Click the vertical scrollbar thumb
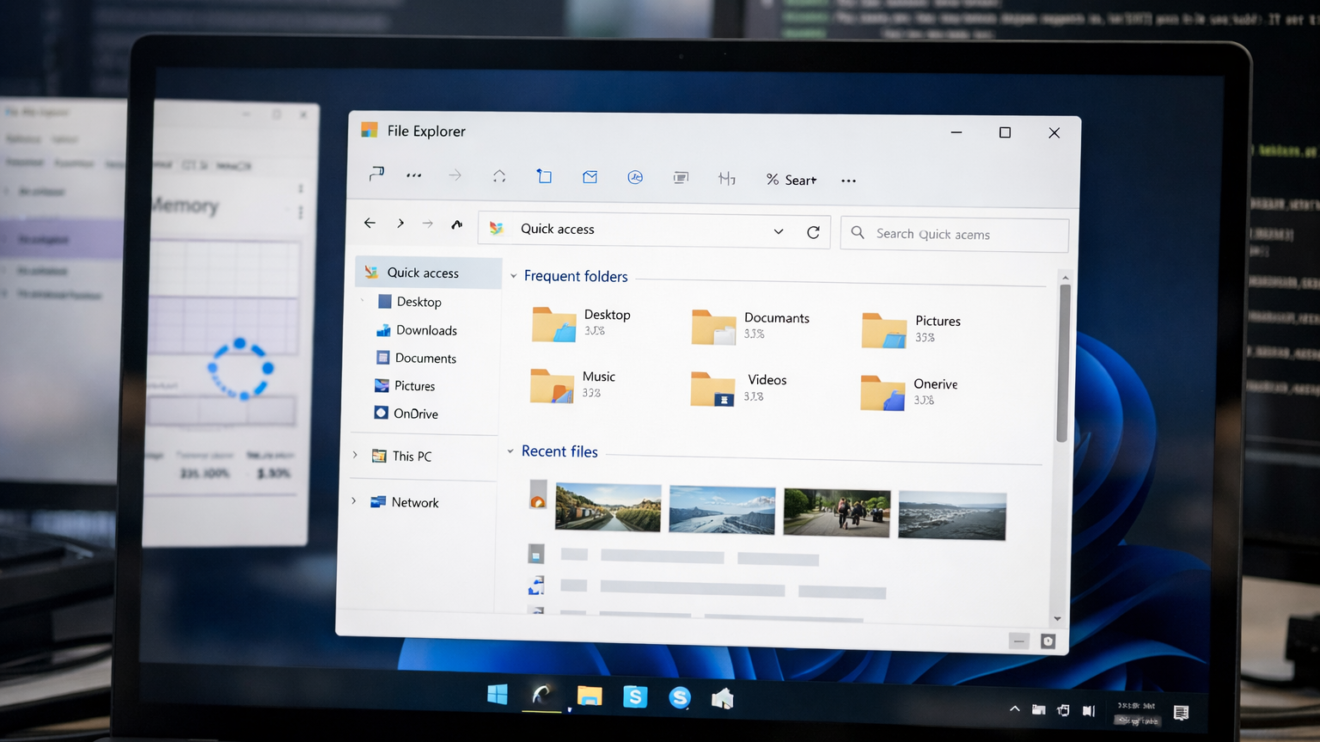This screenshot has width=1320, height=742. coord(1064,364)
